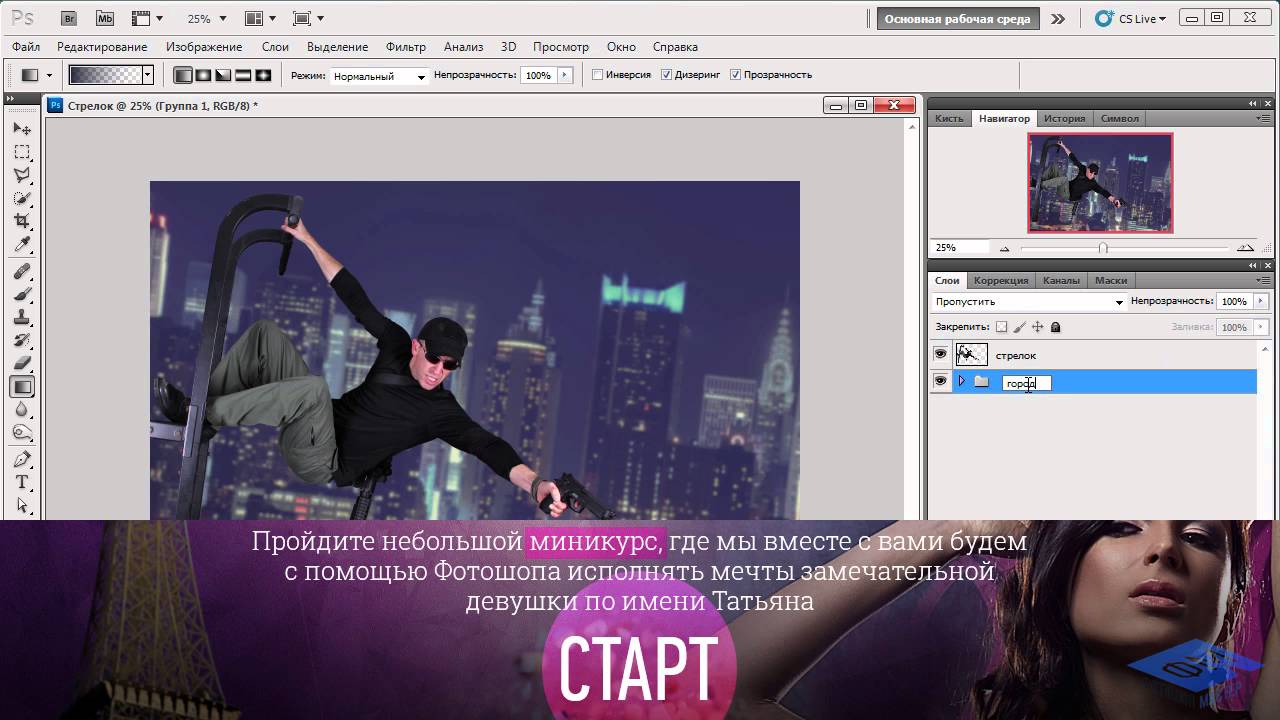
Task: Click the Lock image pixels brush icon
Action: [x=1020, y=327]
